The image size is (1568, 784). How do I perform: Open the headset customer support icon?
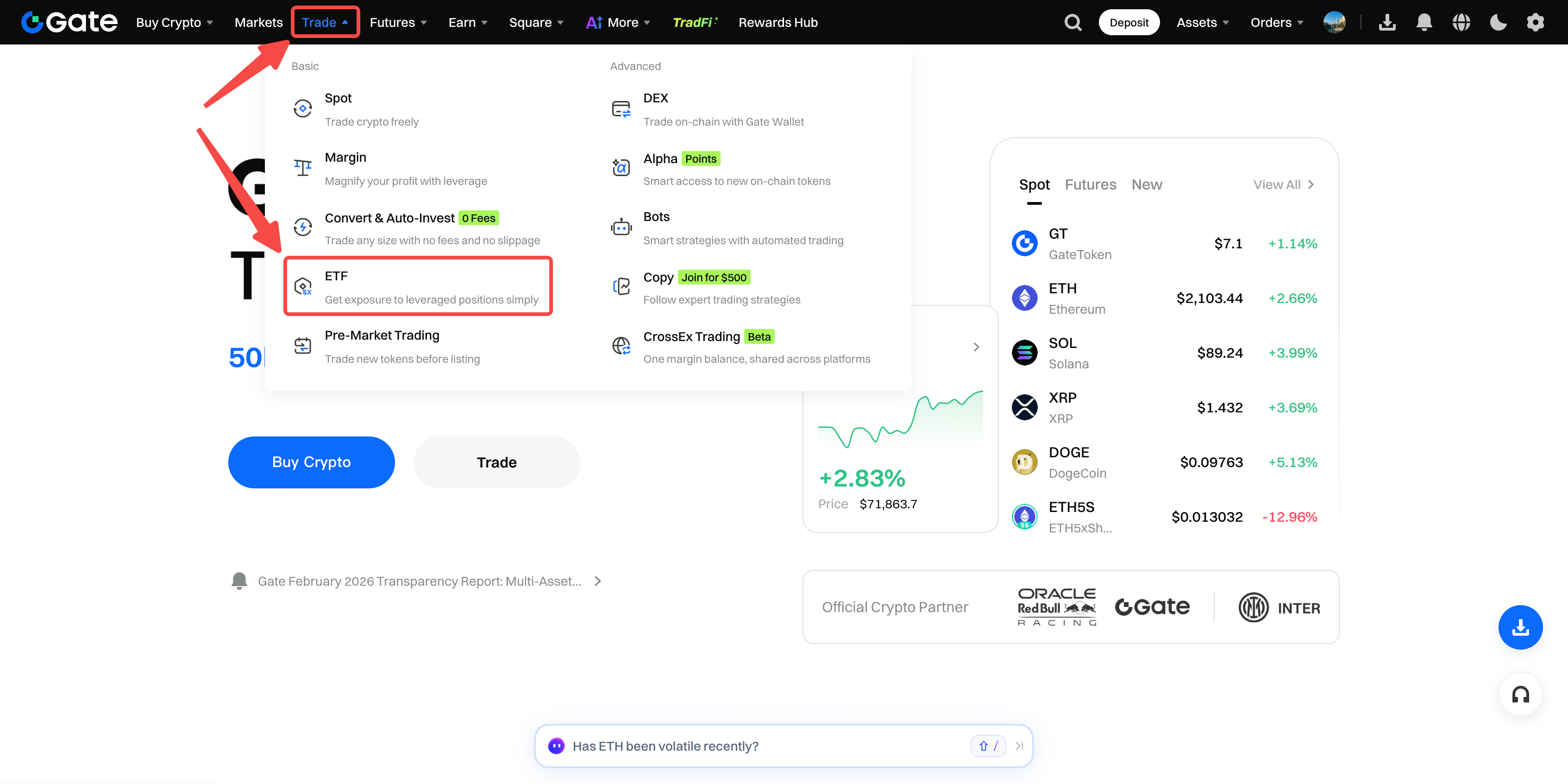[1520, 695]
